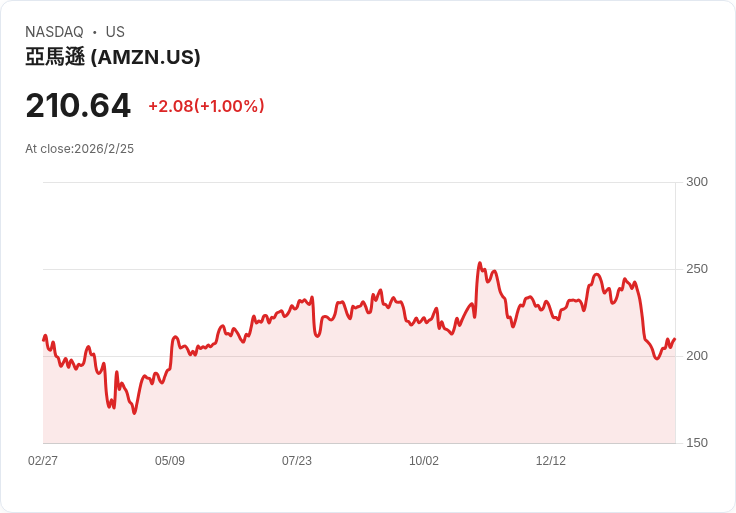The width and height of the screenshot is (736, 513).
Task: Open the 亞馬遜 (AMZN.US) stock title
Action: click(113, 57)
